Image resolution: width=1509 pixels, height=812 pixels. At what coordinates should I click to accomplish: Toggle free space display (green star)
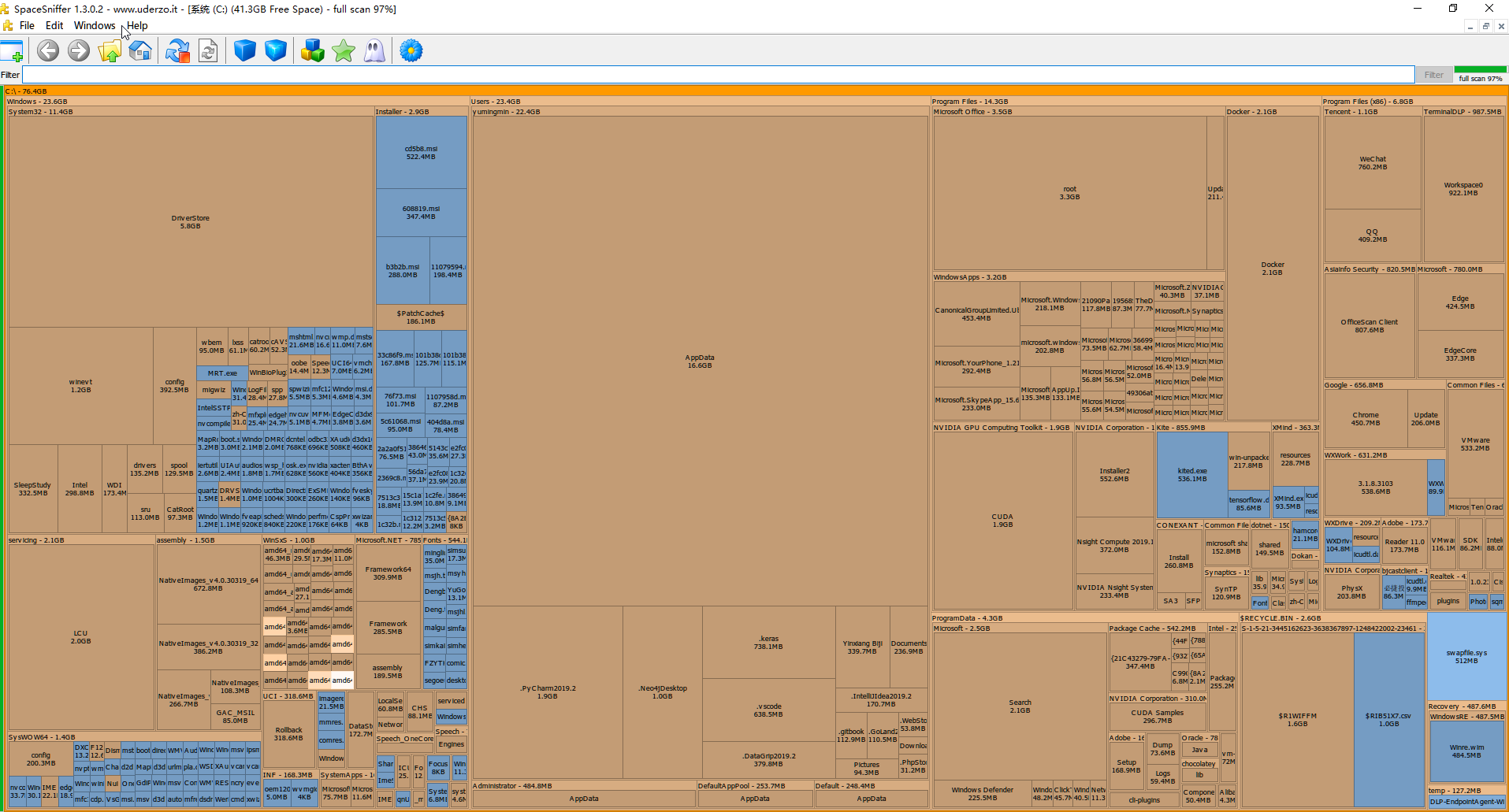[344, 51]
